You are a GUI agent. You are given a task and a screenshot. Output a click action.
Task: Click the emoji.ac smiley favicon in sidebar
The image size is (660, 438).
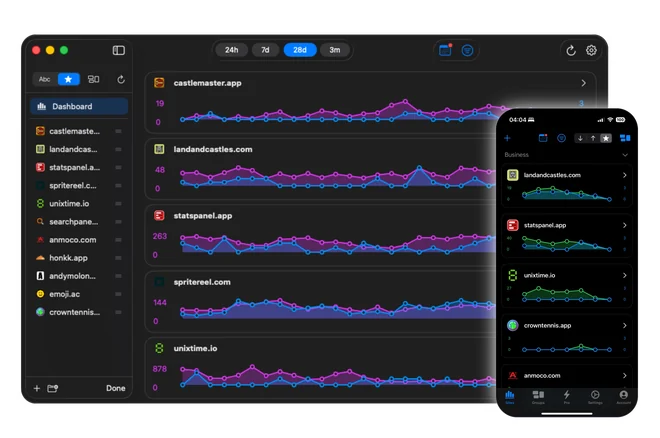(40, 294)
